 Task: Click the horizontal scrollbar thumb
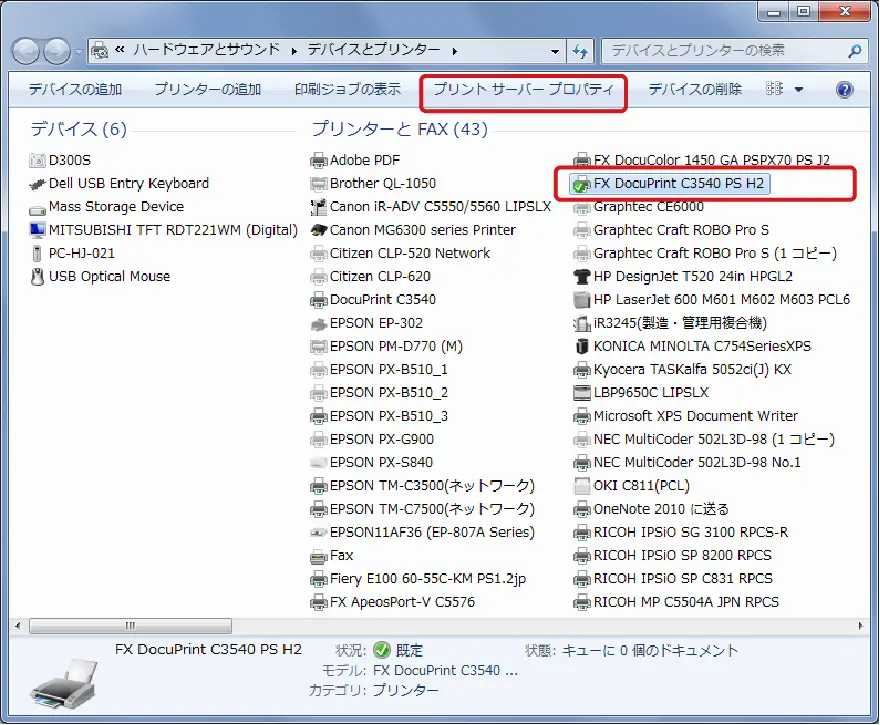tap(130, 626)
